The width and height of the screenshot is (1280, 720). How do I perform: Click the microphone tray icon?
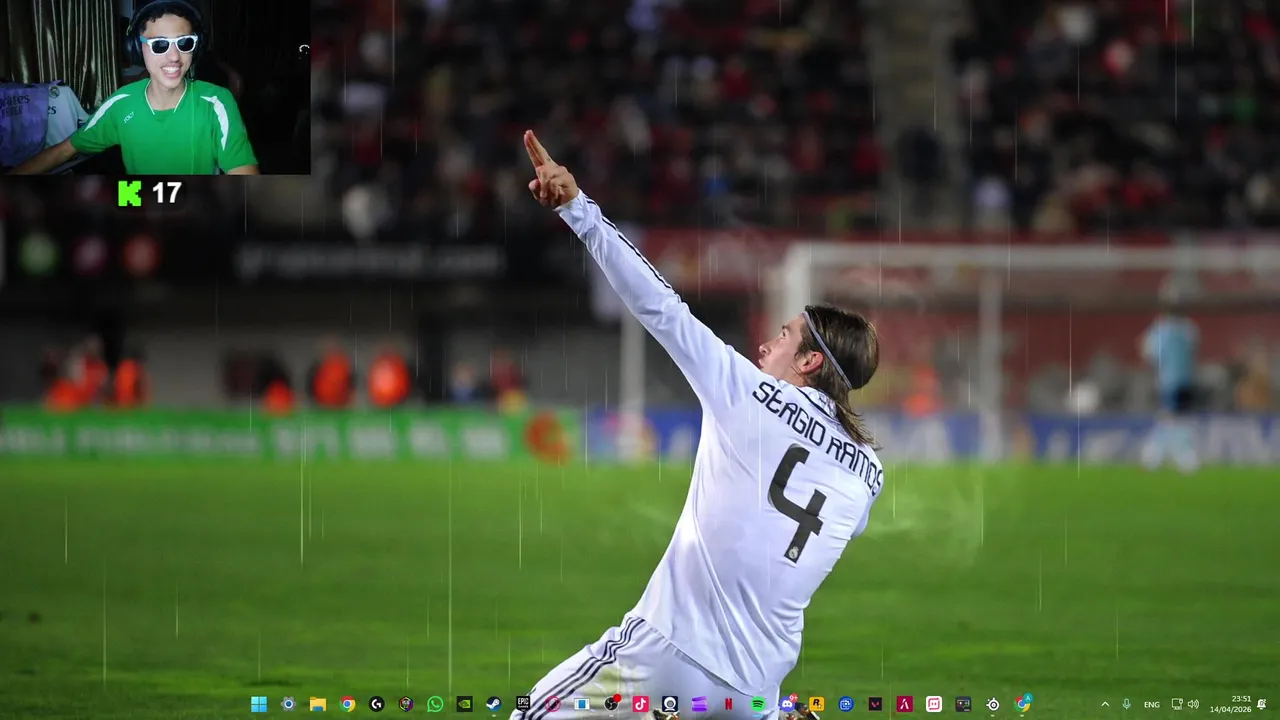click(x=1127, y=704)
